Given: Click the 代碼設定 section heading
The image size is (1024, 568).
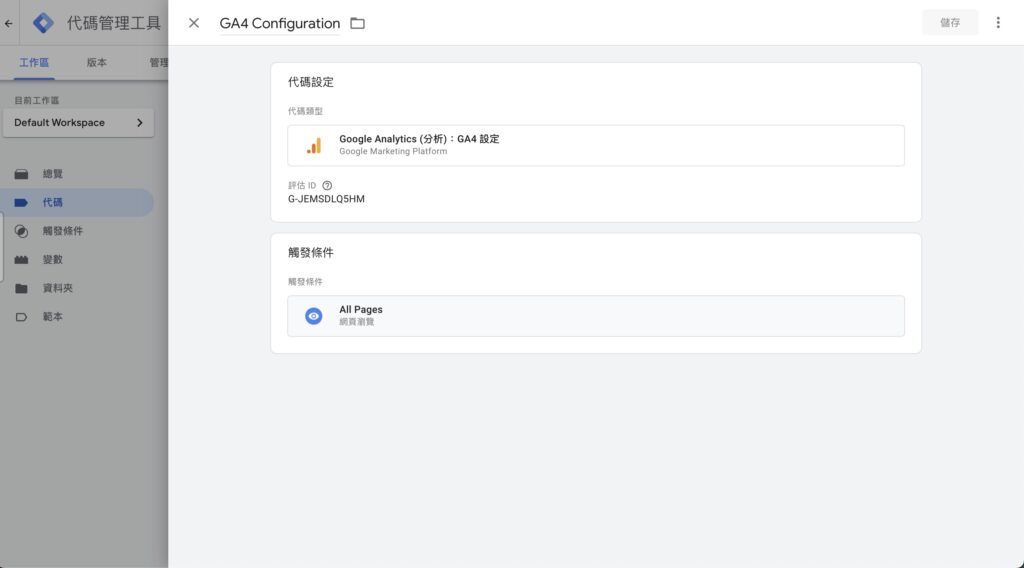Looking at the screenshot, I should click(x=311, y=82).
